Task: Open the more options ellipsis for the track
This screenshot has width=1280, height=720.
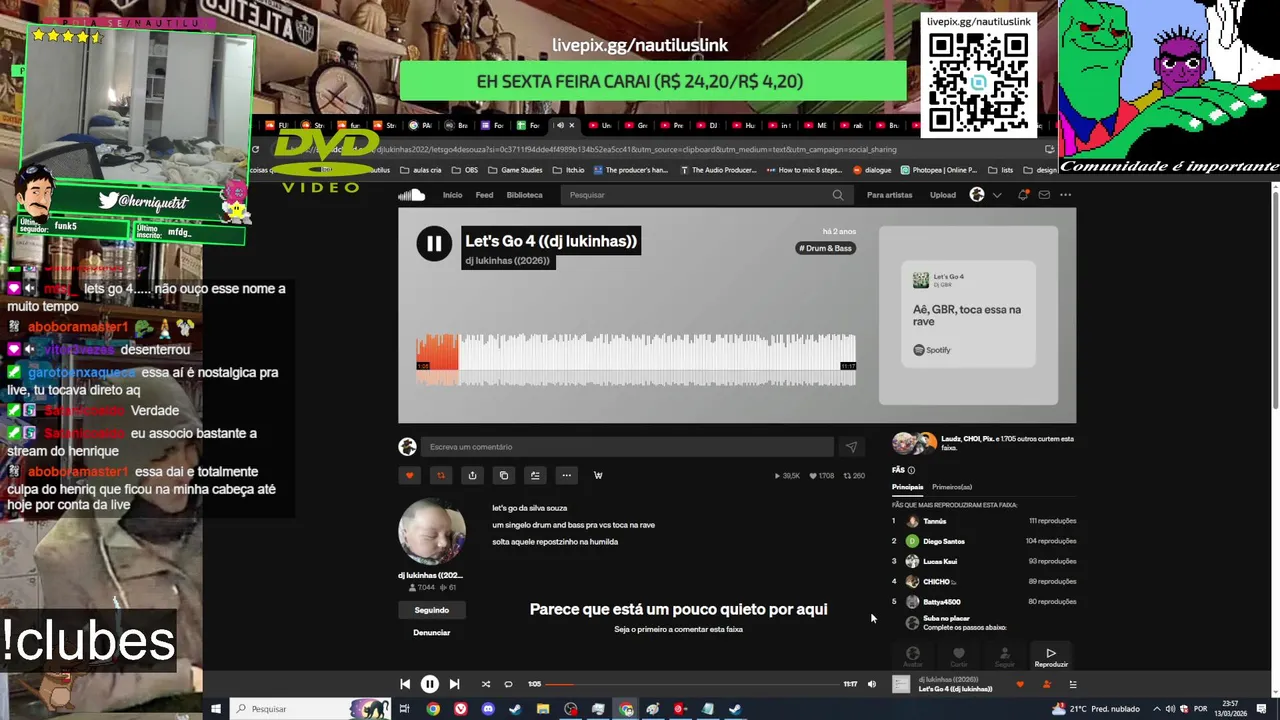Action: [x=566, y=475]
